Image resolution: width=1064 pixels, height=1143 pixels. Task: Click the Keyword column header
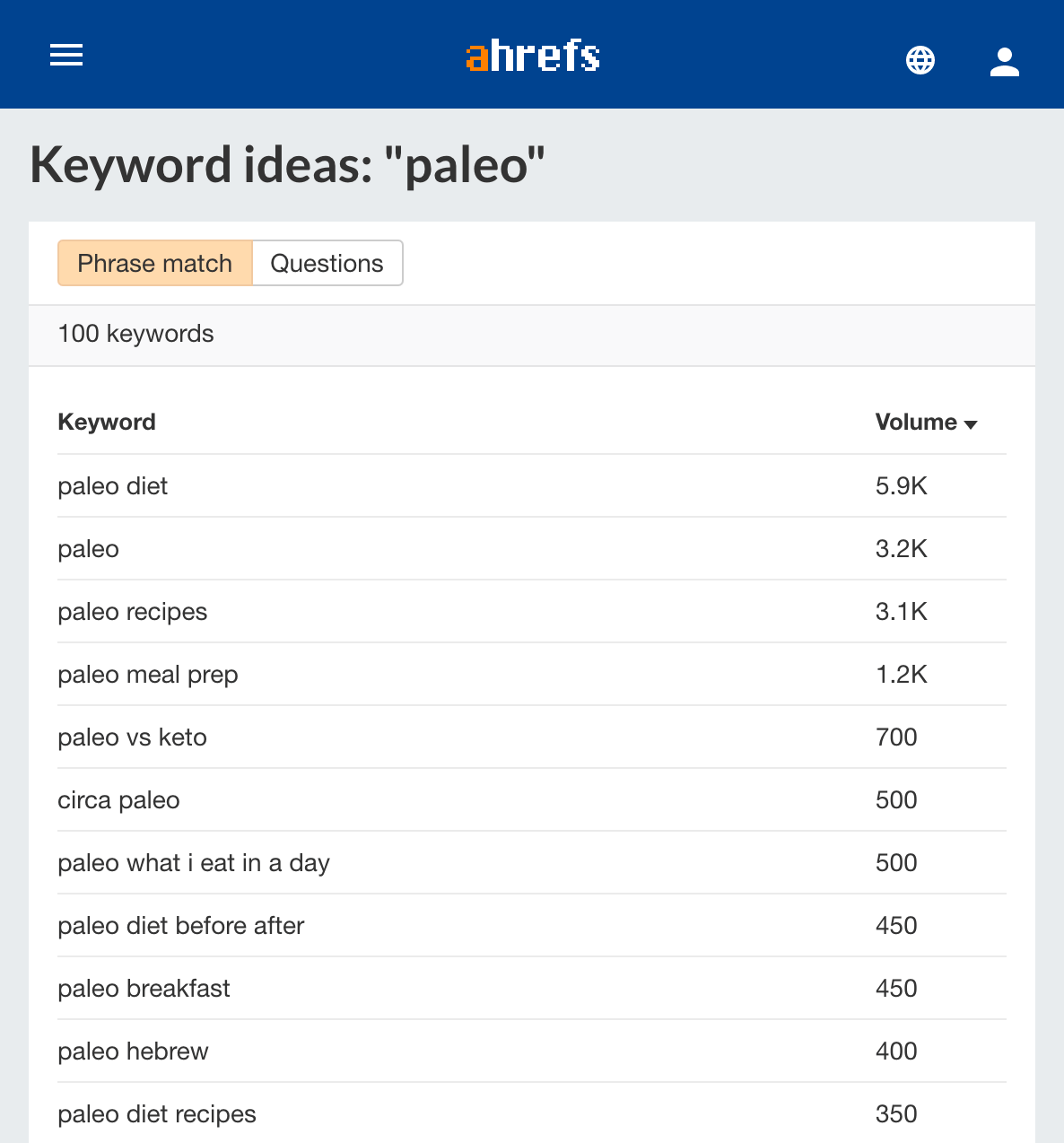pyautogui.click(x=107, y=422)
